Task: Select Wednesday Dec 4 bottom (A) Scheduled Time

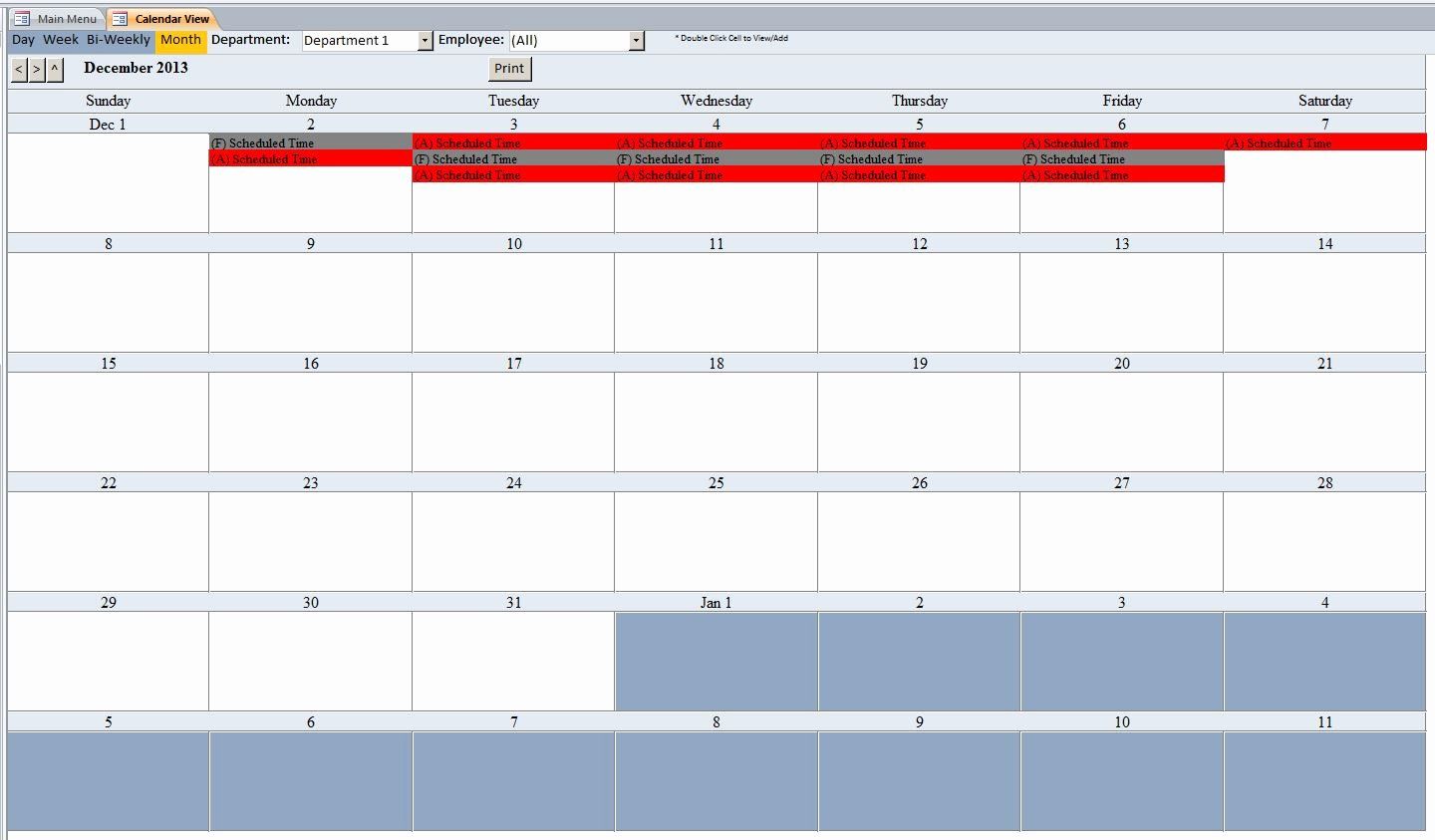Action: [x=716, y=174]
